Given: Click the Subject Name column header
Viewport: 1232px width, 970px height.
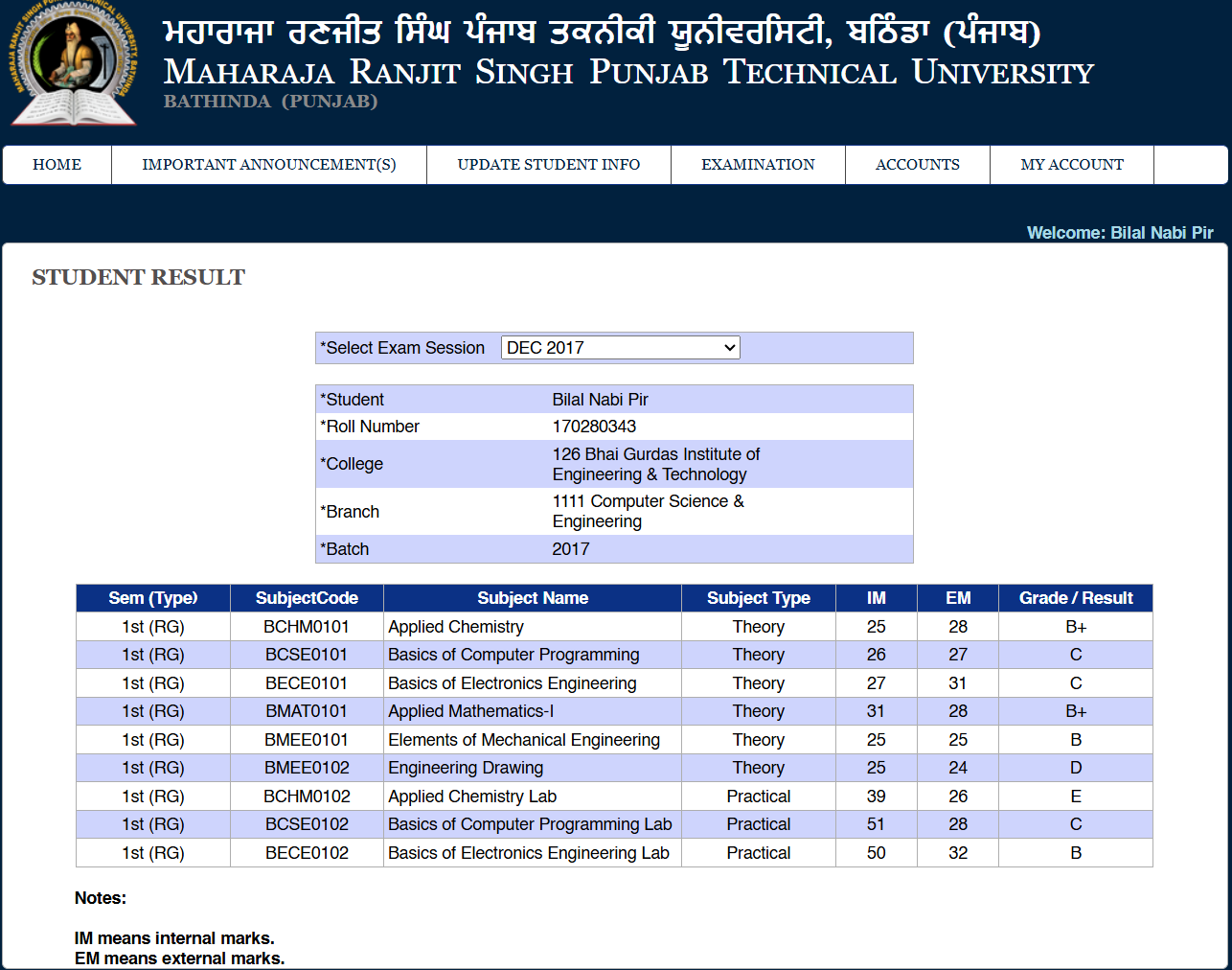Looking at the screenshot, I should point(533,598).
